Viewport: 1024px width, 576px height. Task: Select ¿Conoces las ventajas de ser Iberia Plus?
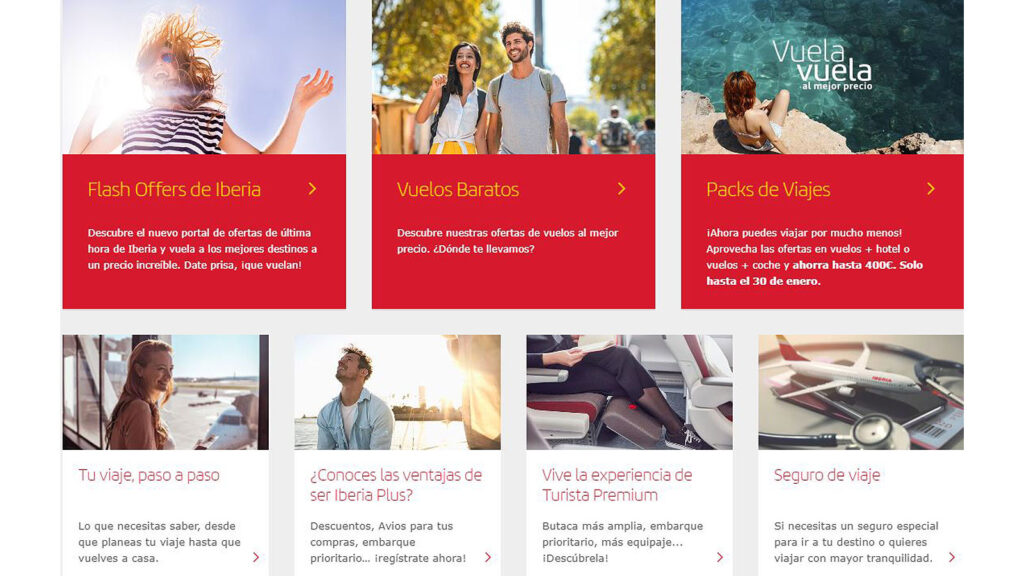[396, 485]
